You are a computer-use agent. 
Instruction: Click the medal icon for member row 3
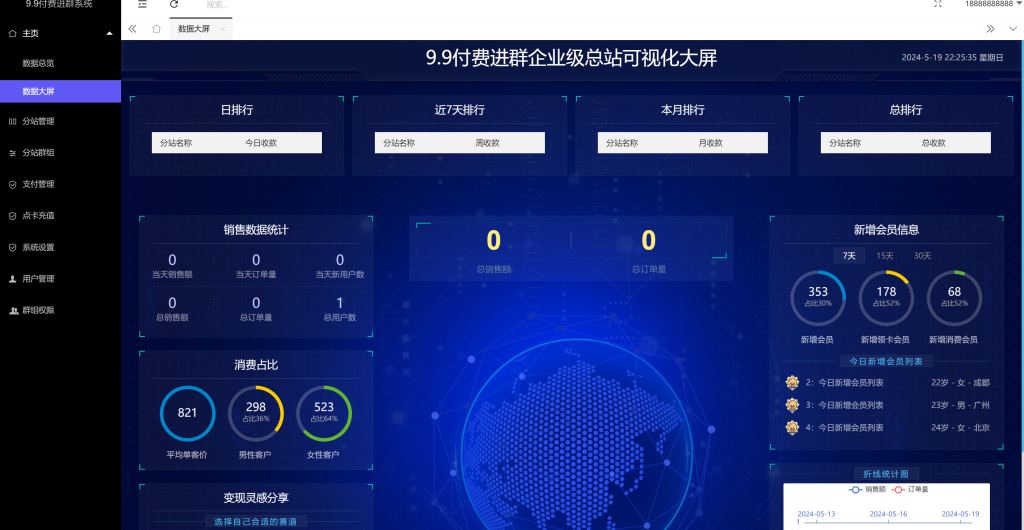[x=792, y=405]
